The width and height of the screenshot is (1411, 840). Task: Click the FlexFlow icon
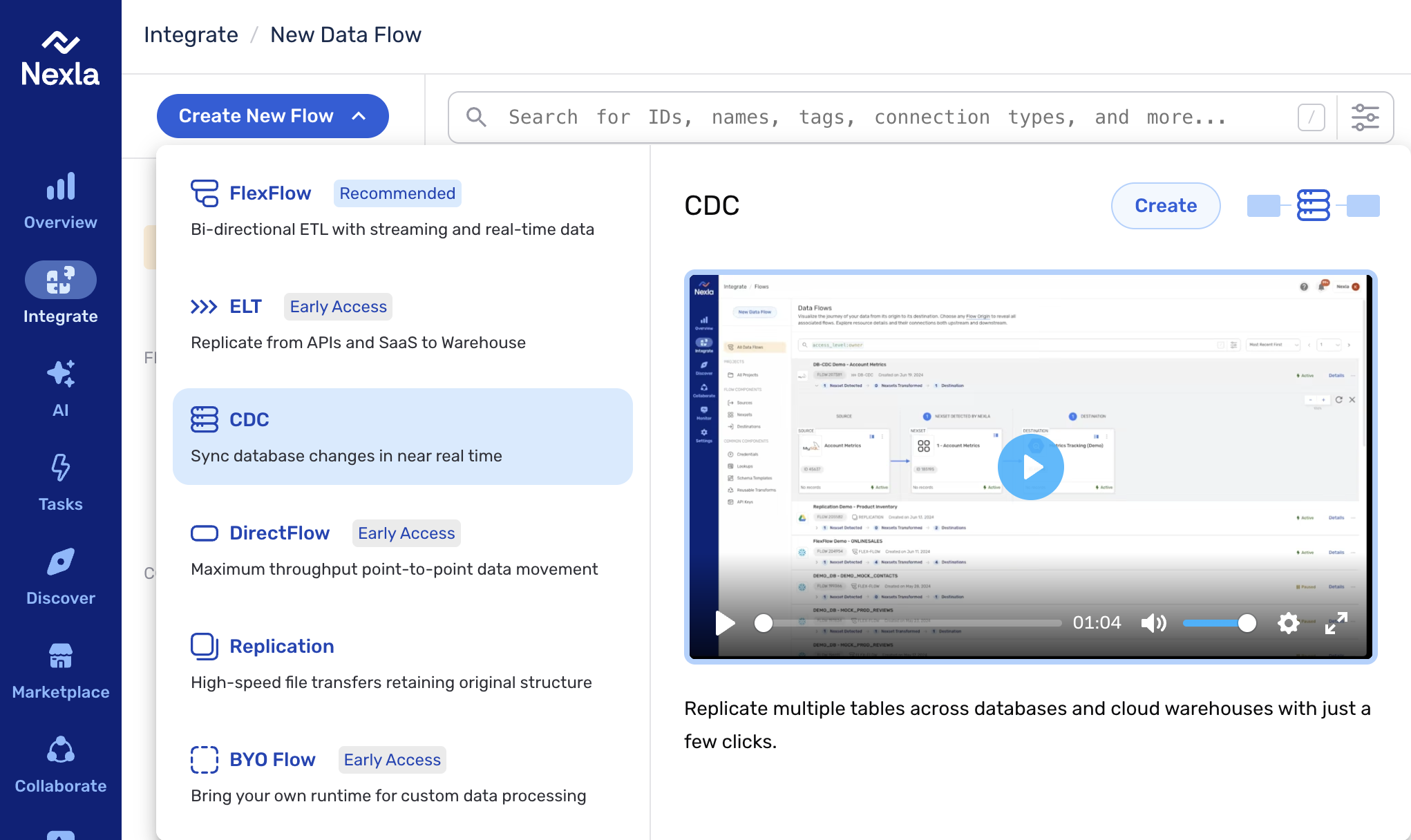coord(205,193)
